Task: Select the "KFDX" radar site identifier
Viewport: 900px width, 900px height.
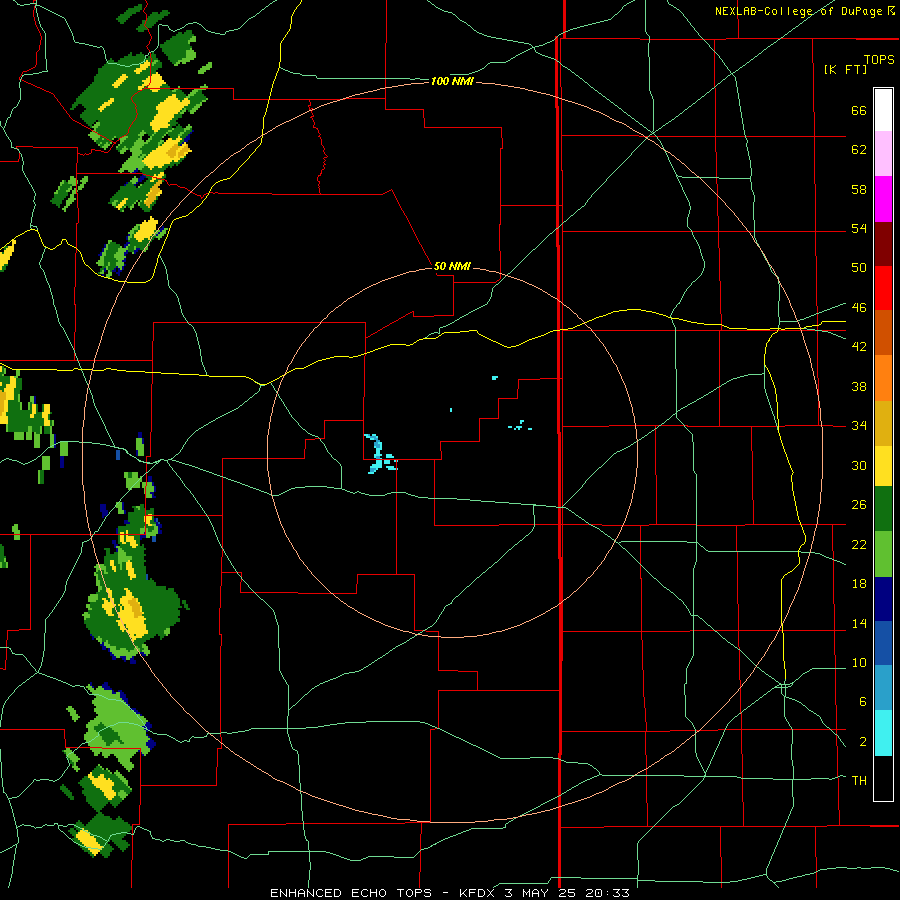Action: pos(476,893)
